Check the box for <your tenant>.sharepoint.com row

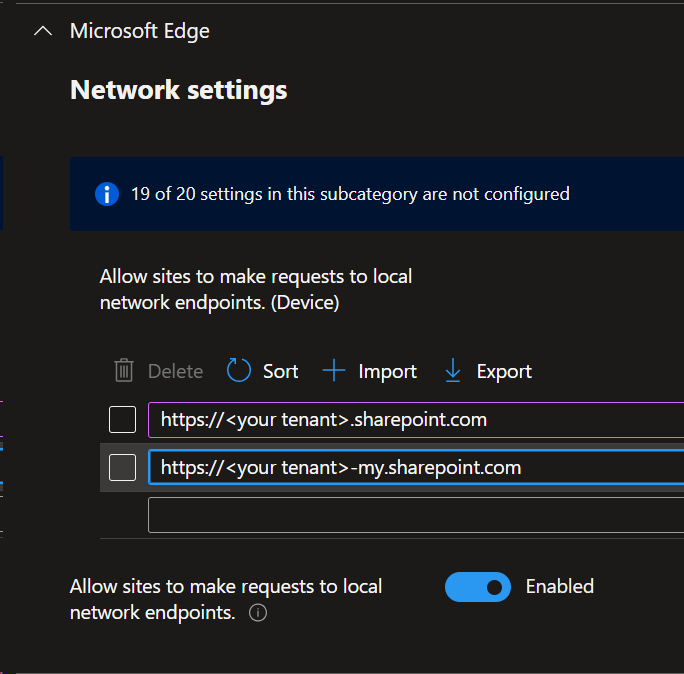[122, 420]
